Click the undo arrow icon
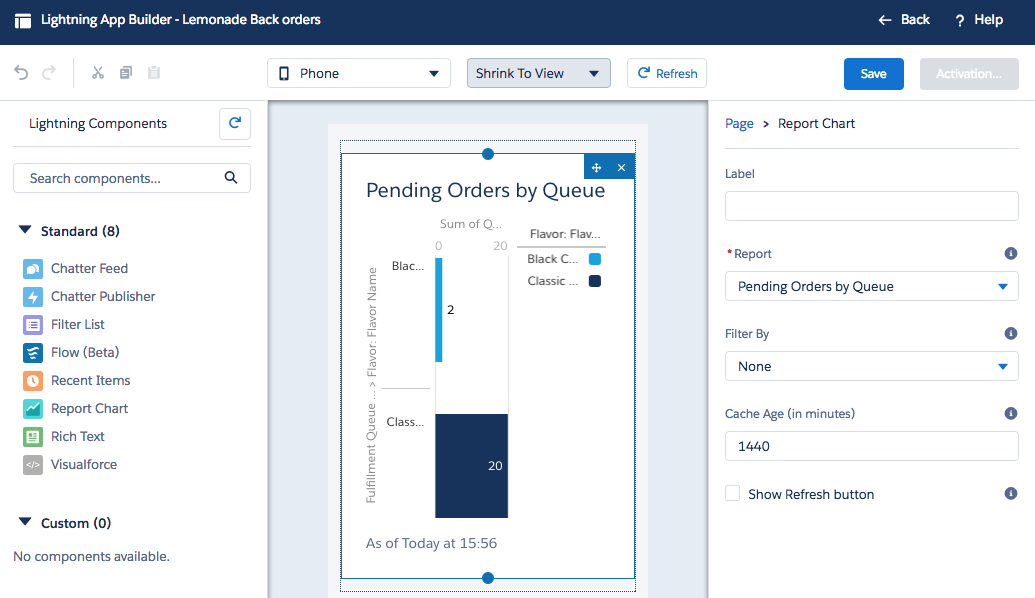Image resolution: width=1035 pixels, height=598 pixels. tap(21, 73)
